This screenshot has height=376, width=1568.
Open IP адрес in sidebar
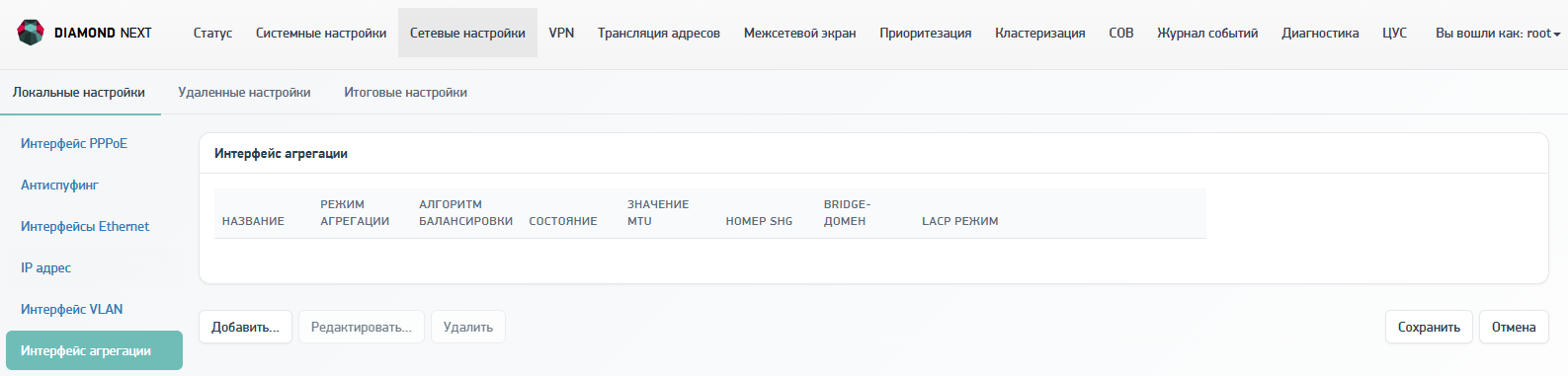coord(45,267)
